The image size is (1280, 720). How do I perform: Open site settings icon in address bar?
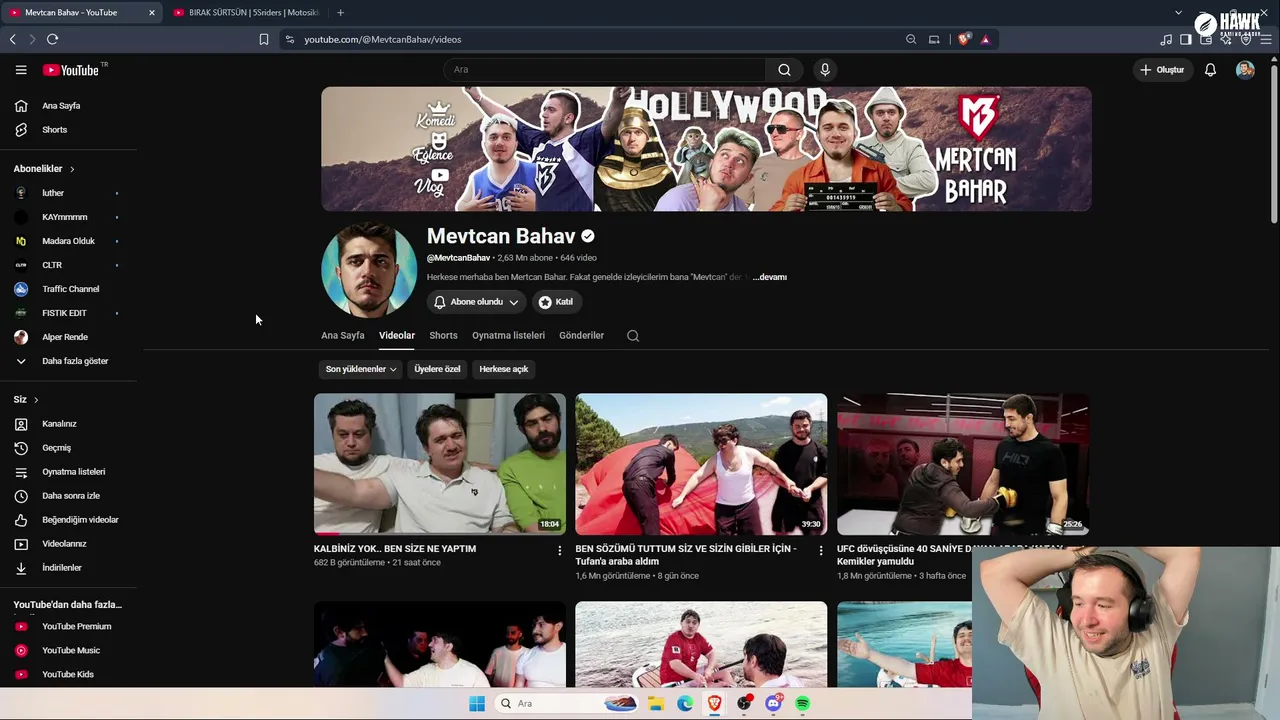pyautogui.click(x=289, y=39)
